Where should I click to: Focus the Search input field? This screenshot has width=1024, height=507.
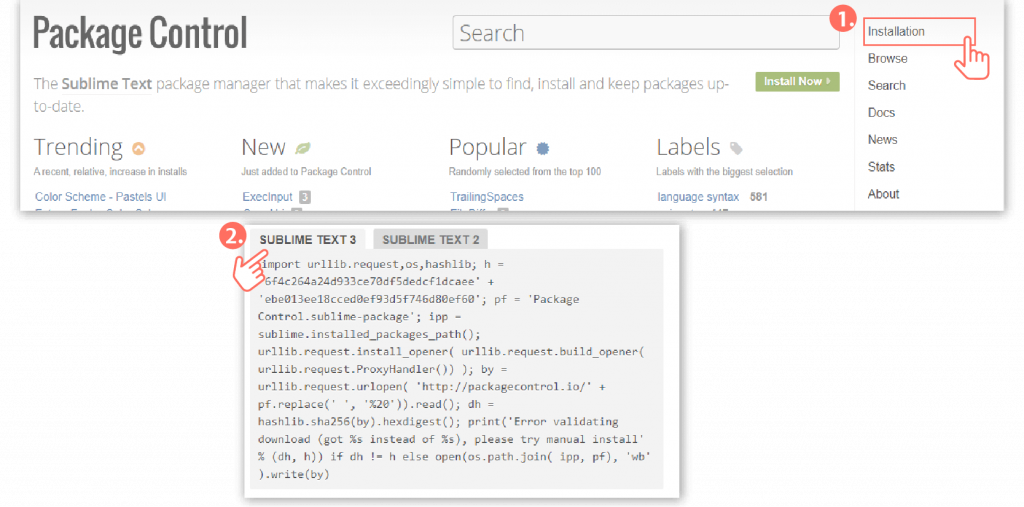coord(645,33)
